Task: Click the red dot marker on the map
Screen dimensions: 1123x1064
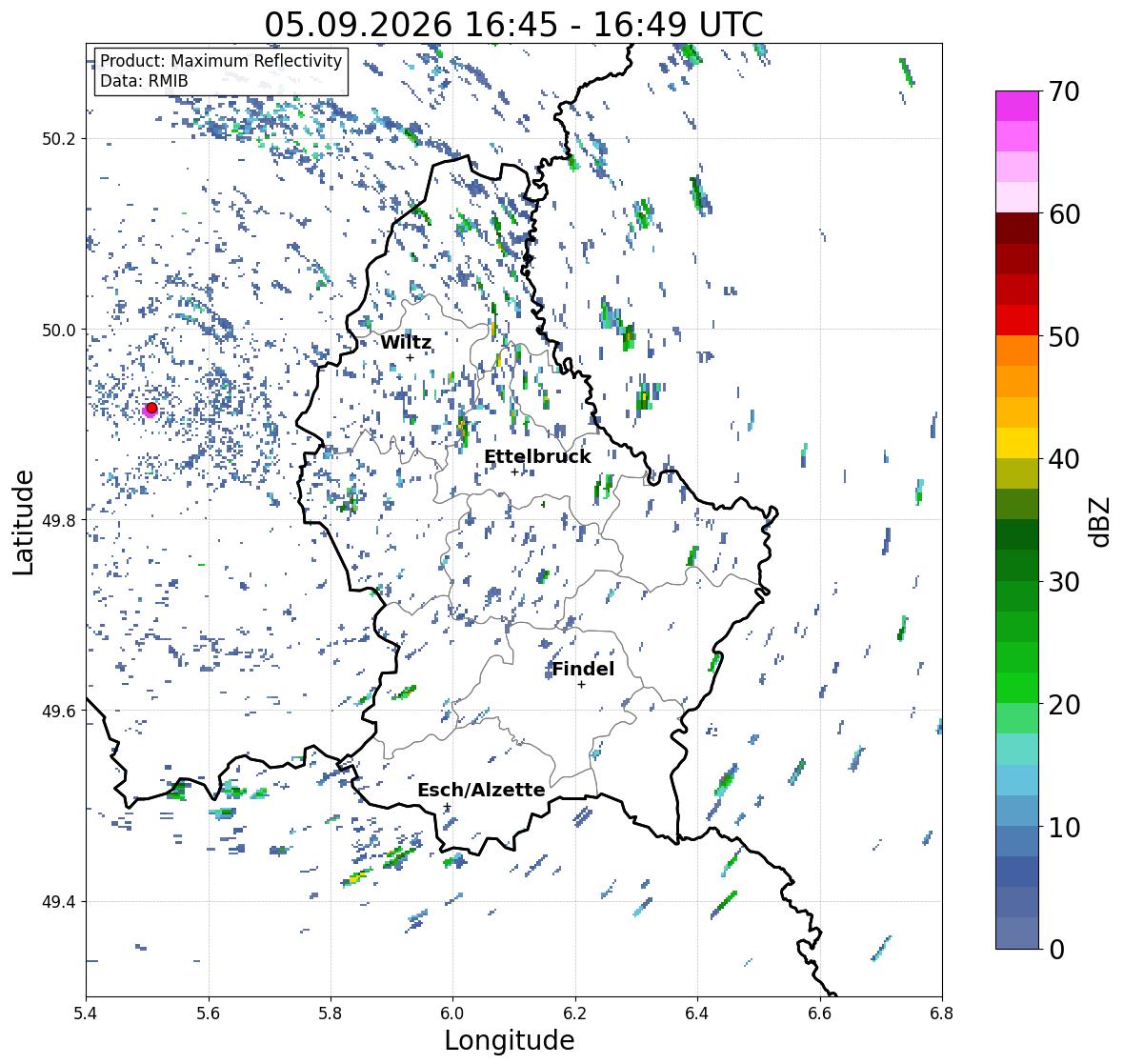Action: click(151, 408)
